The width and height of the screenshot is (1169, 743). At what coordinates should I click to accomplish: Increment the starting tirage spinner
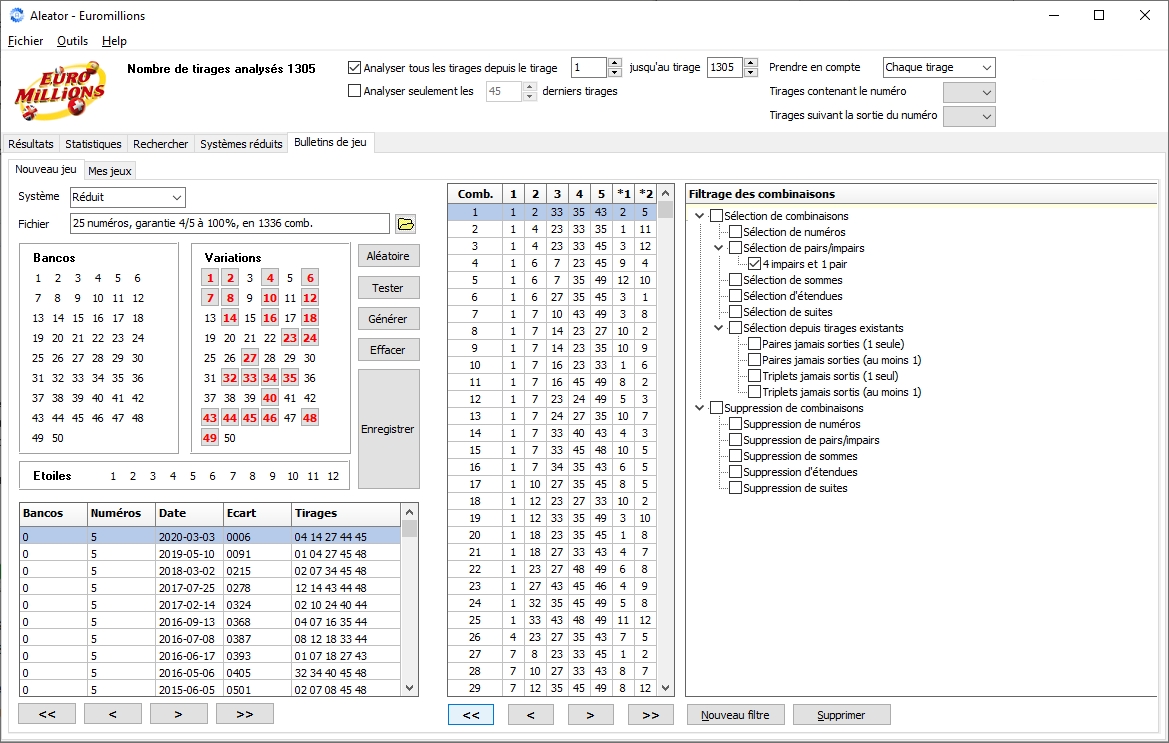614,63
